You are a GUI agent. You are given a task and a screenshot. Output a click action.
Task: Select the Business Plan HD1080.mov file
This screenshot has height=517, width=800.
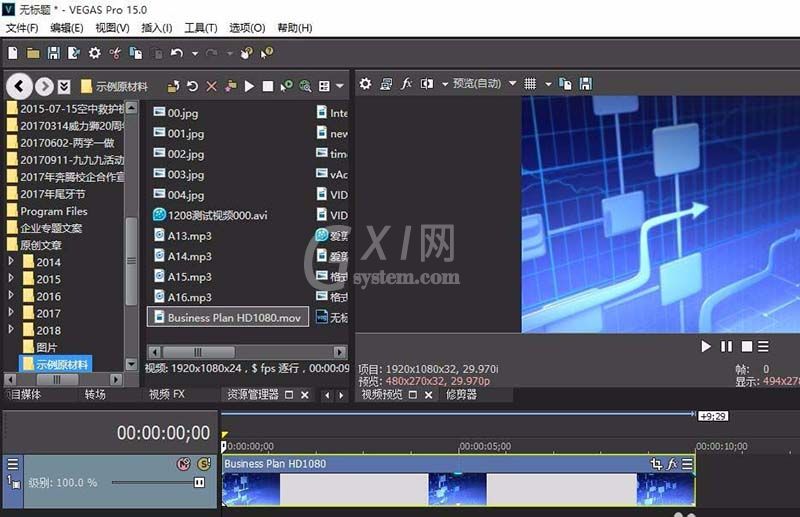pos(228,317)
